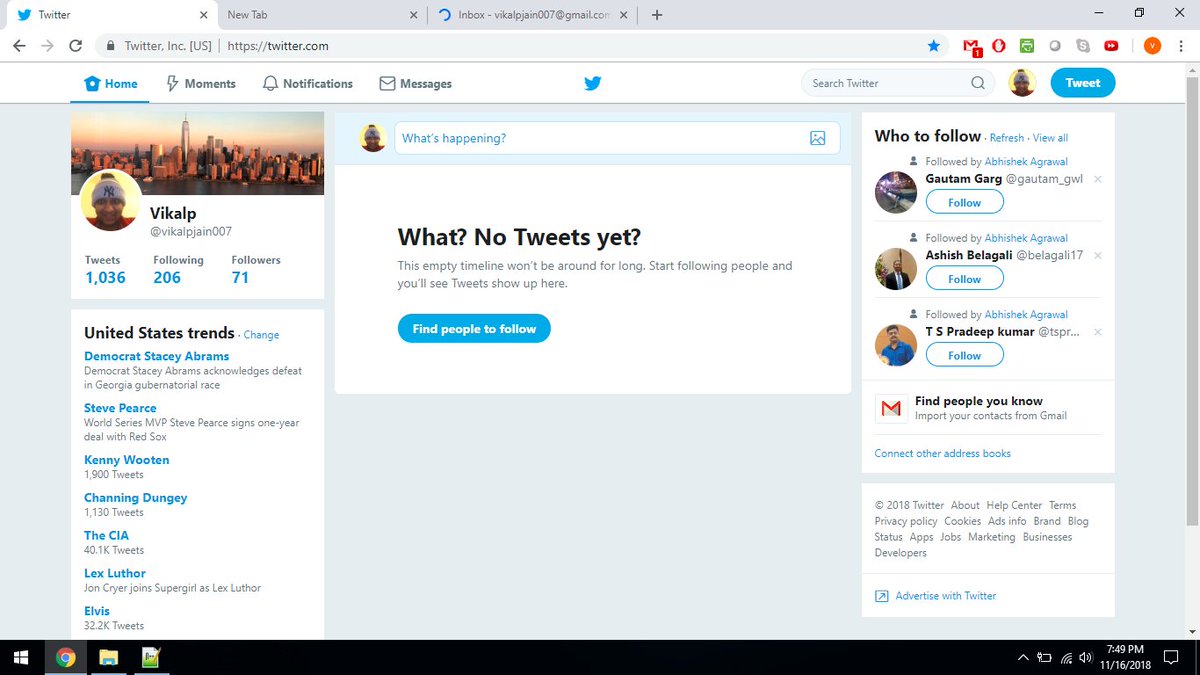
Task: Show hidden tray icons chevron
Action: pyautogui.click(x=1022, y=657)
